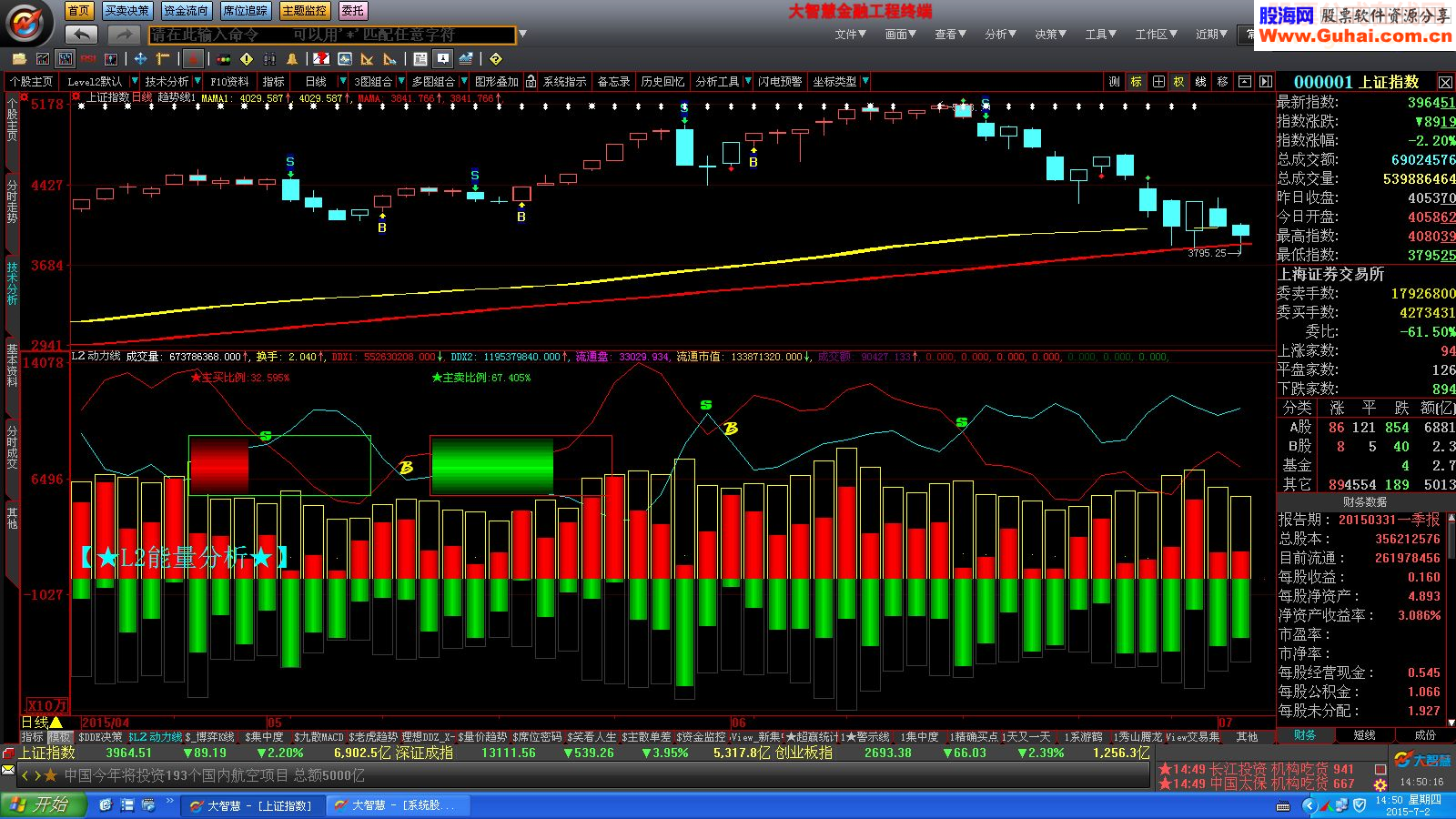The height and width of the screenshot is (819, 1456).
Task: Click the yellow bell alert icon
Action: [x=292, y=59]
